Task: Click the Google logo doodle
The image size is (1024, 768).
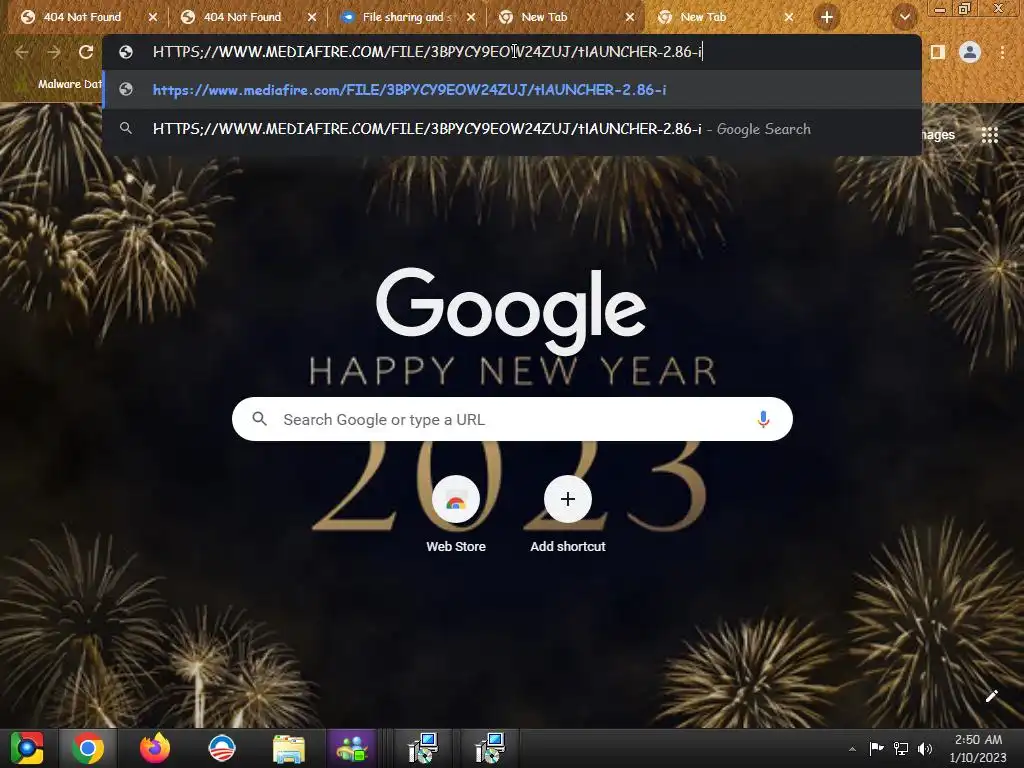Action: (511, 310)
